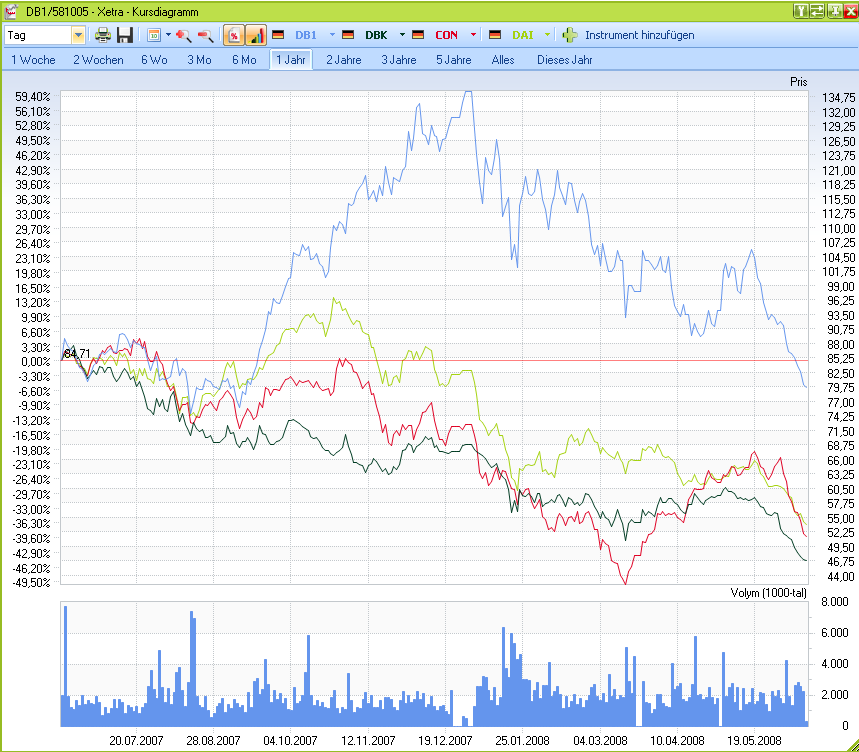Click the 19.05.2008 date axis label

coord(754,740)
